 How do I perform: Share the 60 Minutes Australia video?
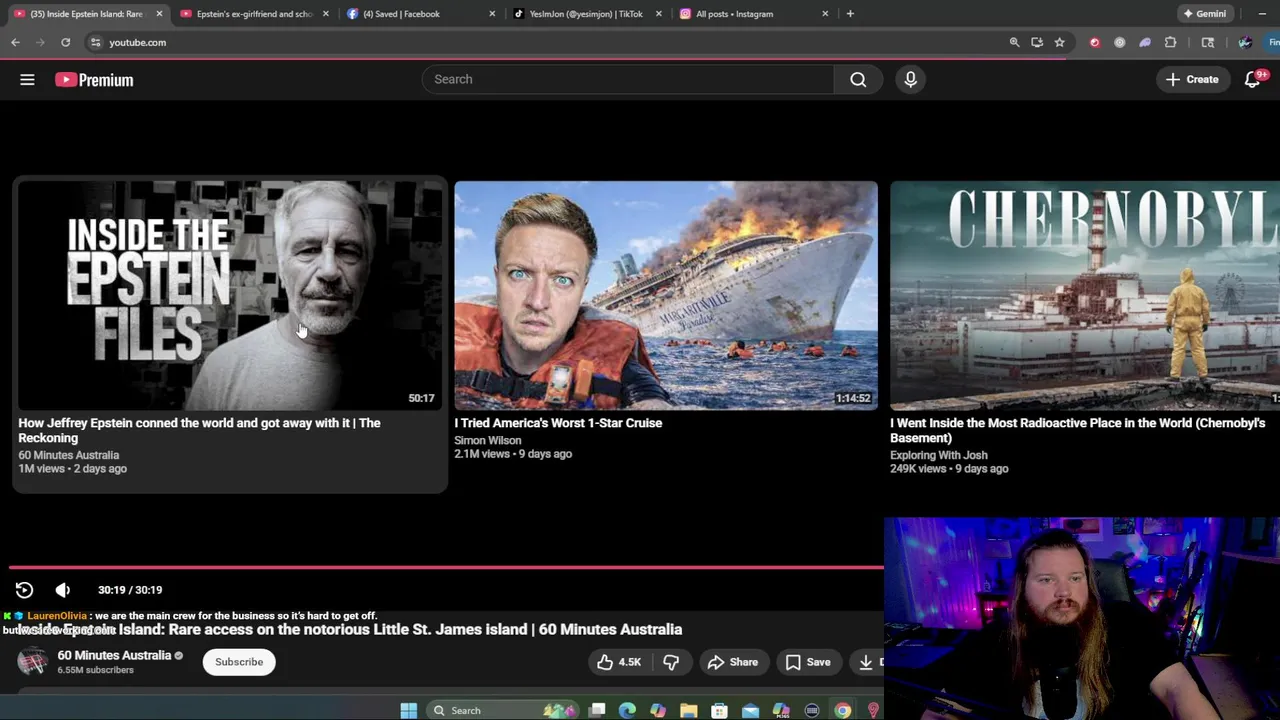point(733,662)
